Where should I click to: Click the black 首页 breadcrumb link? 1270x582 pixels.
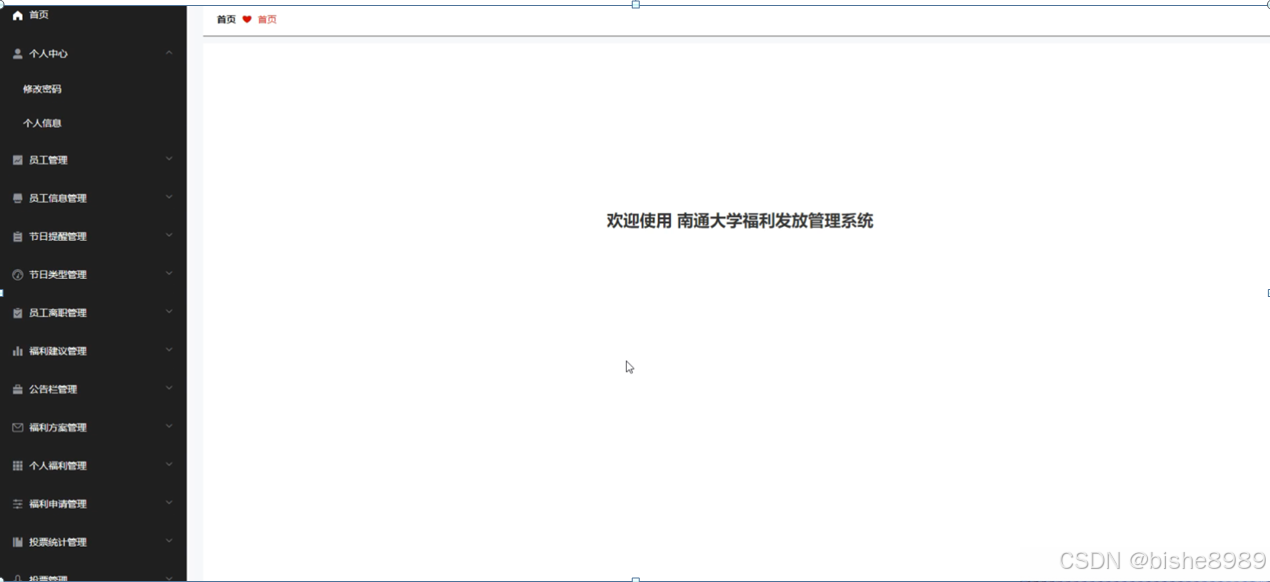[226, 19]
